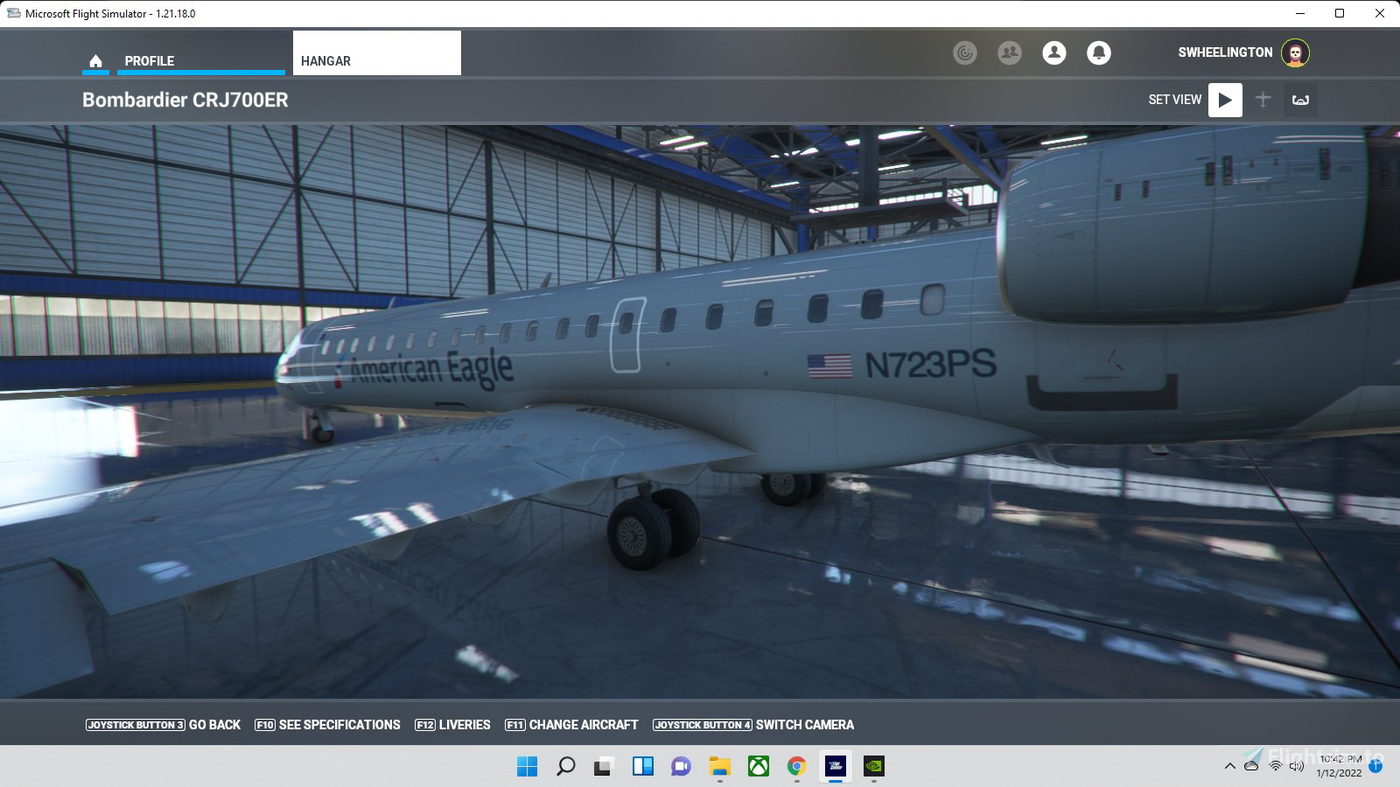Click the grayed-out spiral icon near notifications

(x=964, y=52)
